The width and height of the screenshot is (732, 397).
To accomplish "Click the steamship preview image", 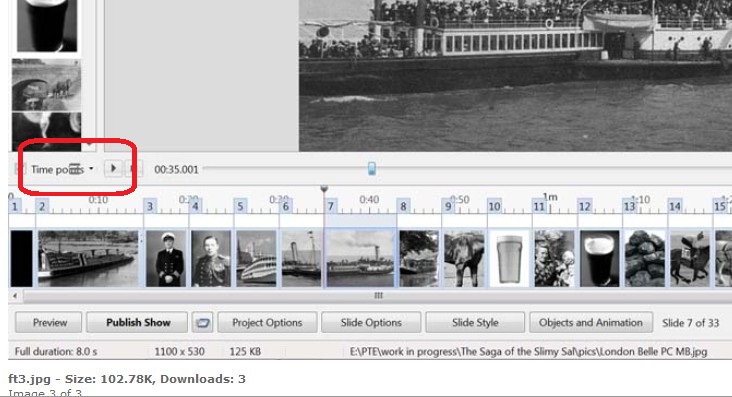I will point(515,75).
